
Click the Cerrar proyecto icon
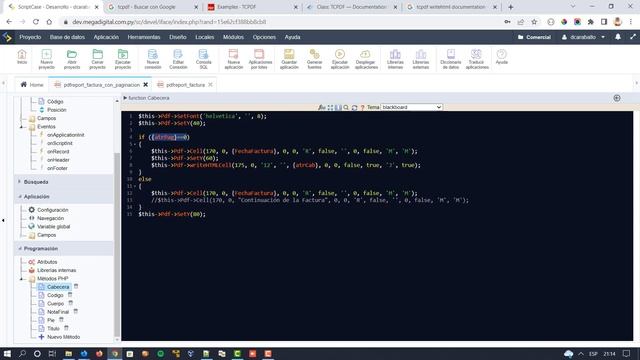97,59
